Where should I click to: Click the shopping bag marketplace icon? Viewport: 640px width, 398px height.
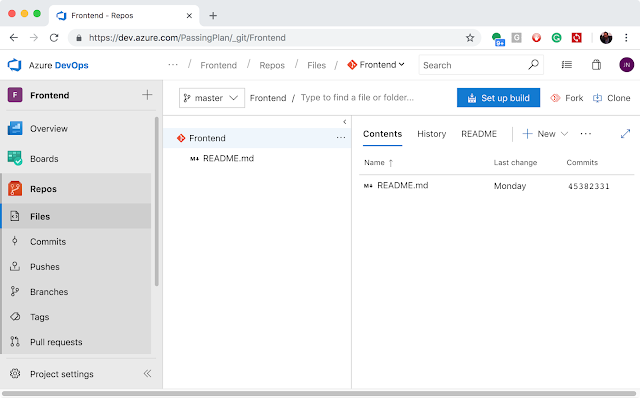(596, 65)
